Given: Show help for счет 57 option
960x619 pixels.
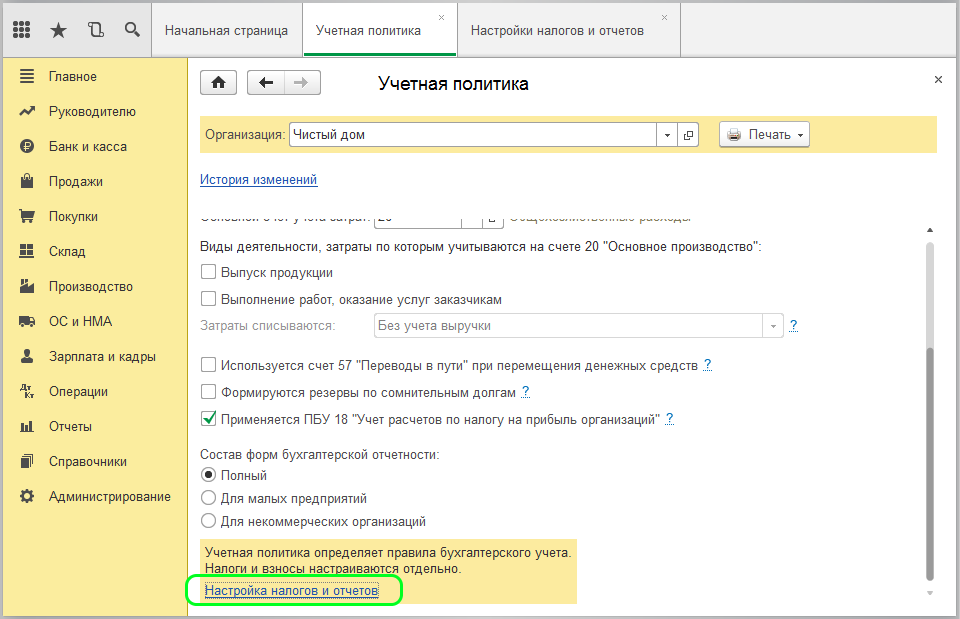Looking at the screenshot, I should [708, 365].
